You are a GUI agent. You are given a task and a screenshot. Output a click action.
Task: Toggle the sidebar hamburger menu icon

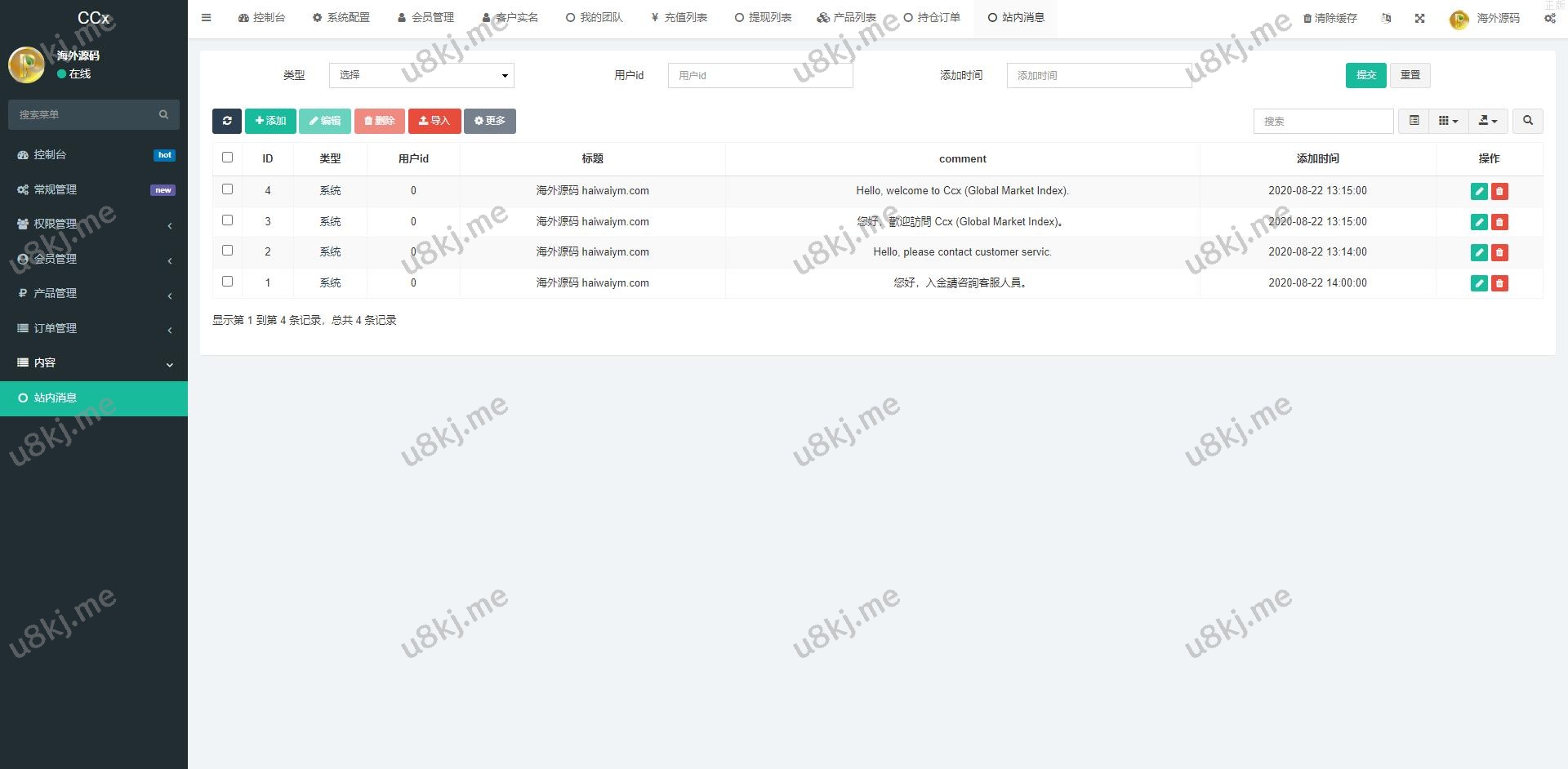(207, 18)
